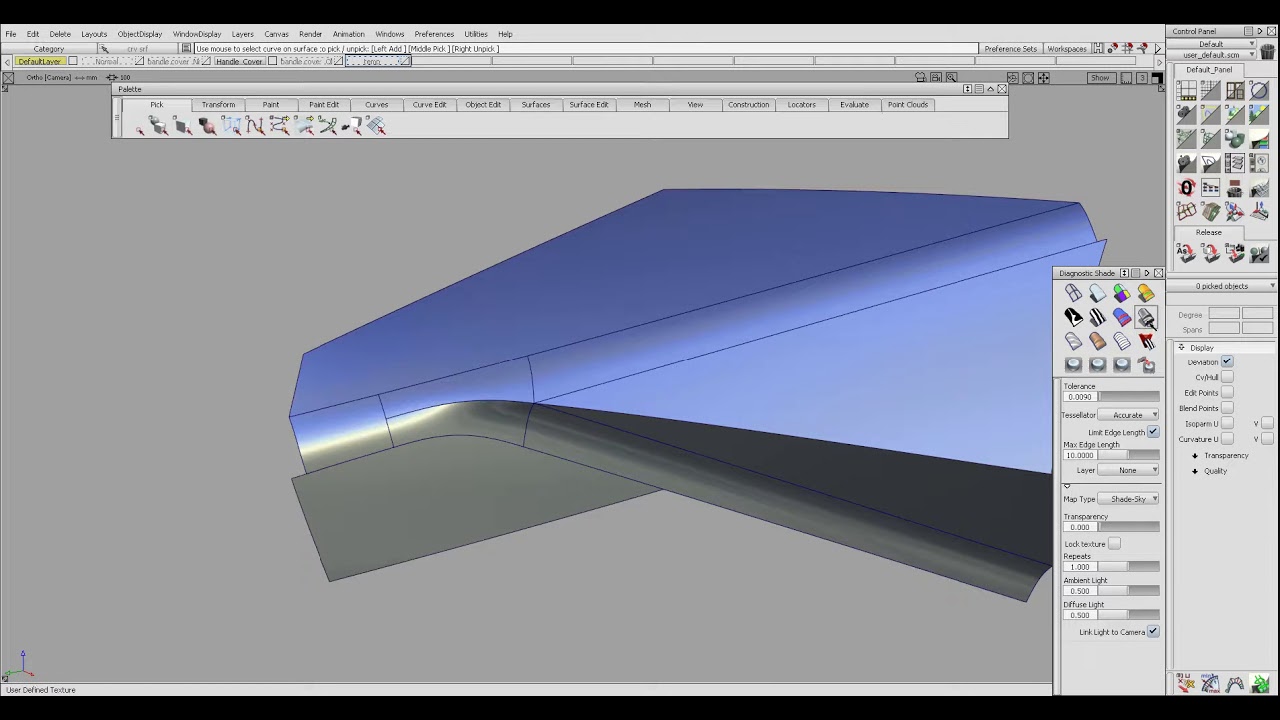Switch to the Evaluate palette tab
The width and height of the screenshot is (1280, 720).
pyautogui.click(x=854, y=105)
